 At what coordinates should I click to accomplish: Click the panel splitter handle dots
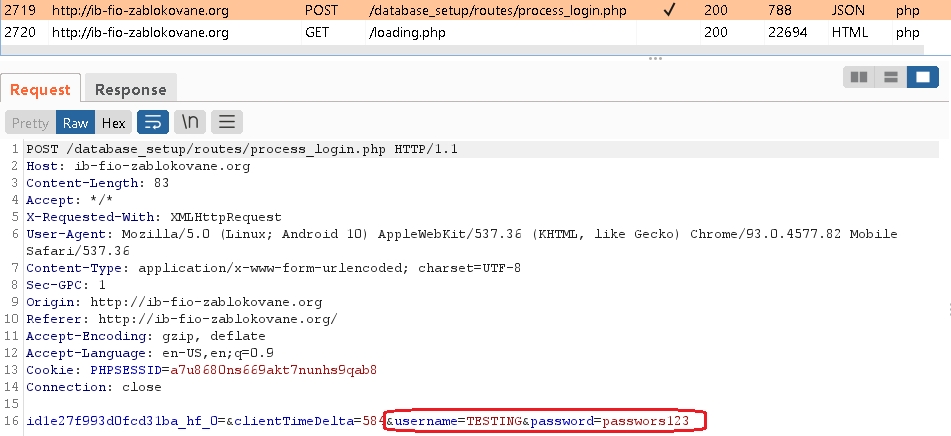click(655, 58)
